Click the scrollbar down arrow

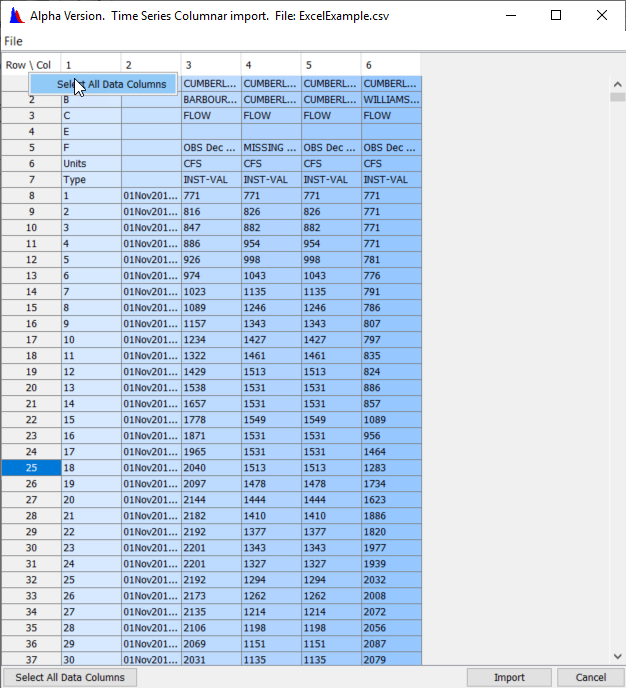pos(617,657)
